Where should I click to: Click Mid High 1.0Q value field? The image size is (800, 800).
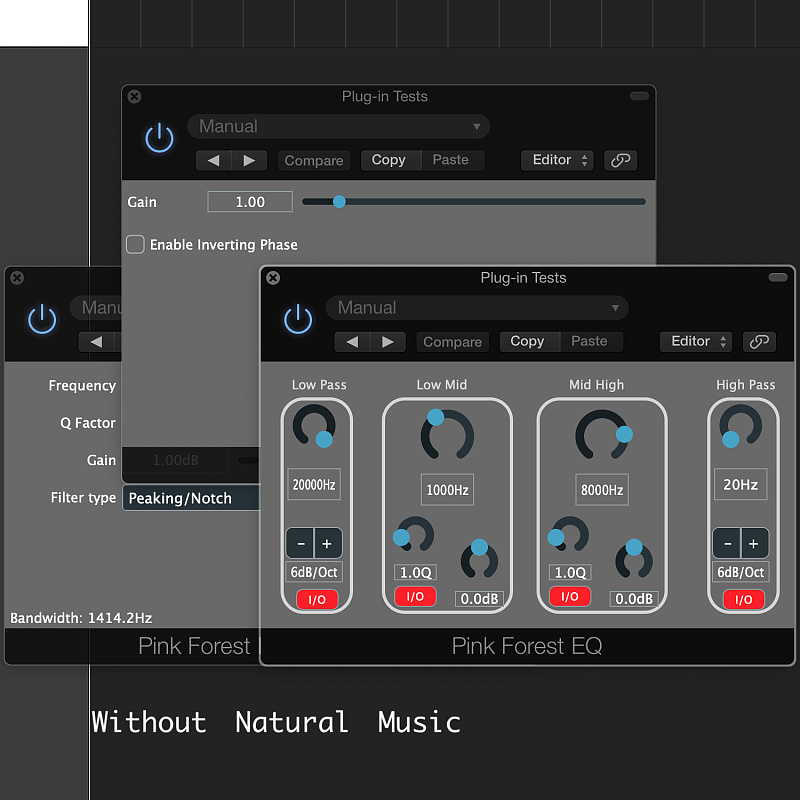coord(570,572)
